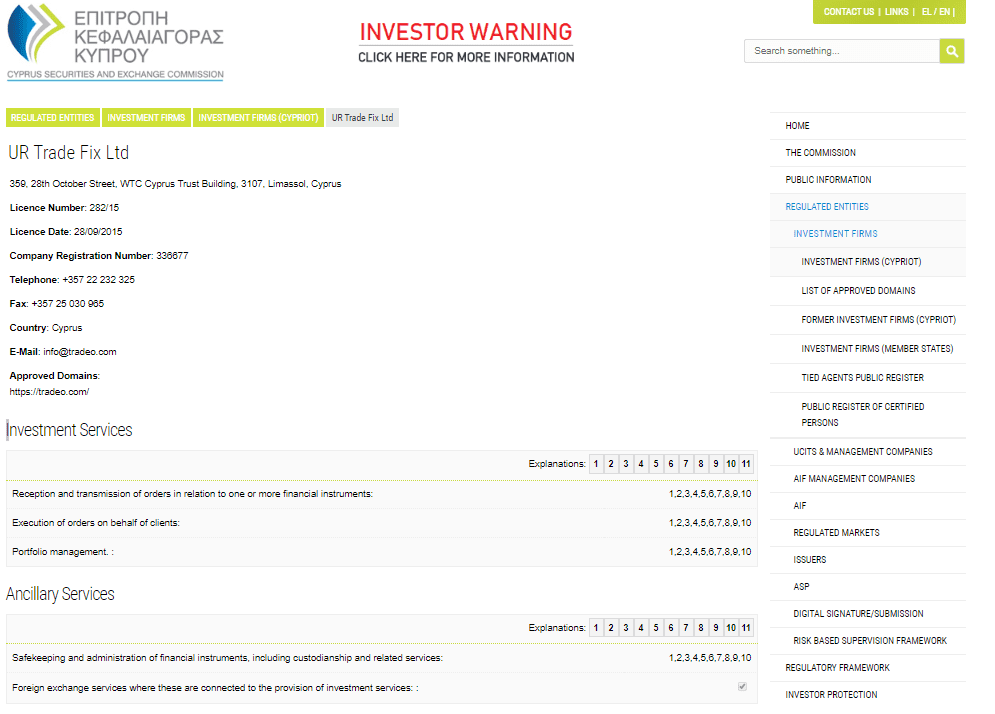Click the green search magnifier icon
995x714 pixels.
(x=951, y=50)
